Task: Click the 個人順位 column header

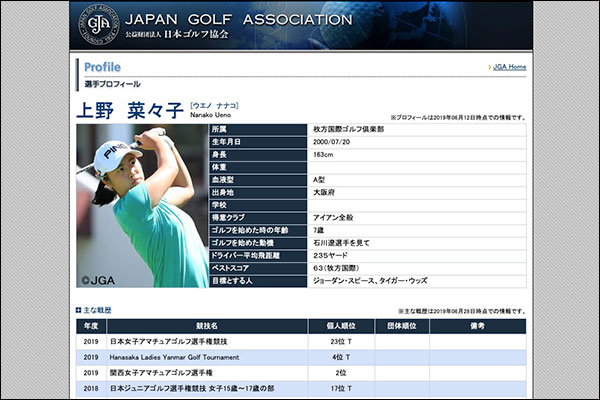Action: [342, 326]
